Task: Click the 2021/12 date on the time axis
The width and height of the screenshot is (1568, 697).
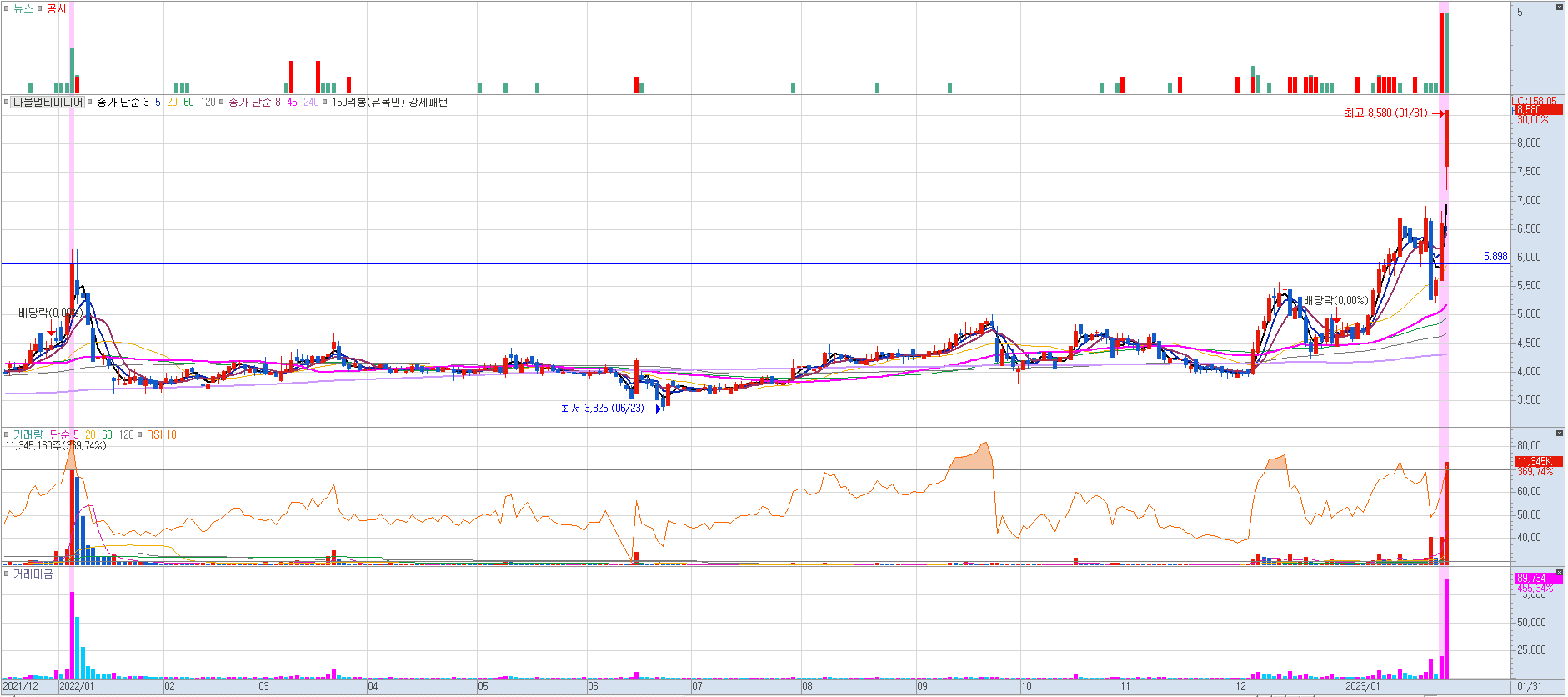Action: (20, 687)
